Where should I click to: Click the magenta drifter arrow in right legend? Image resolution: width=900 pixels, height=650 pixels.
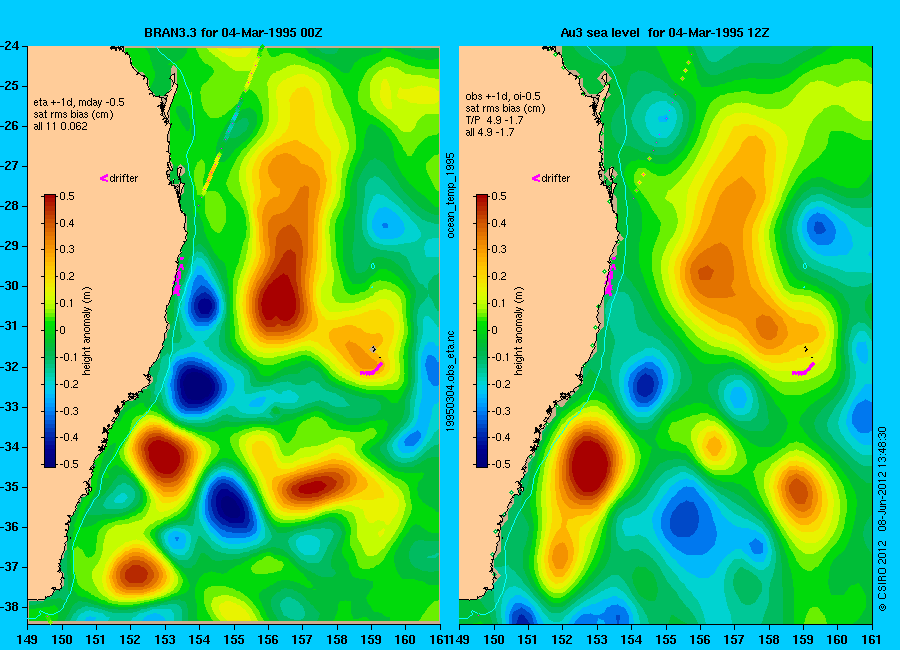(536, 178)
